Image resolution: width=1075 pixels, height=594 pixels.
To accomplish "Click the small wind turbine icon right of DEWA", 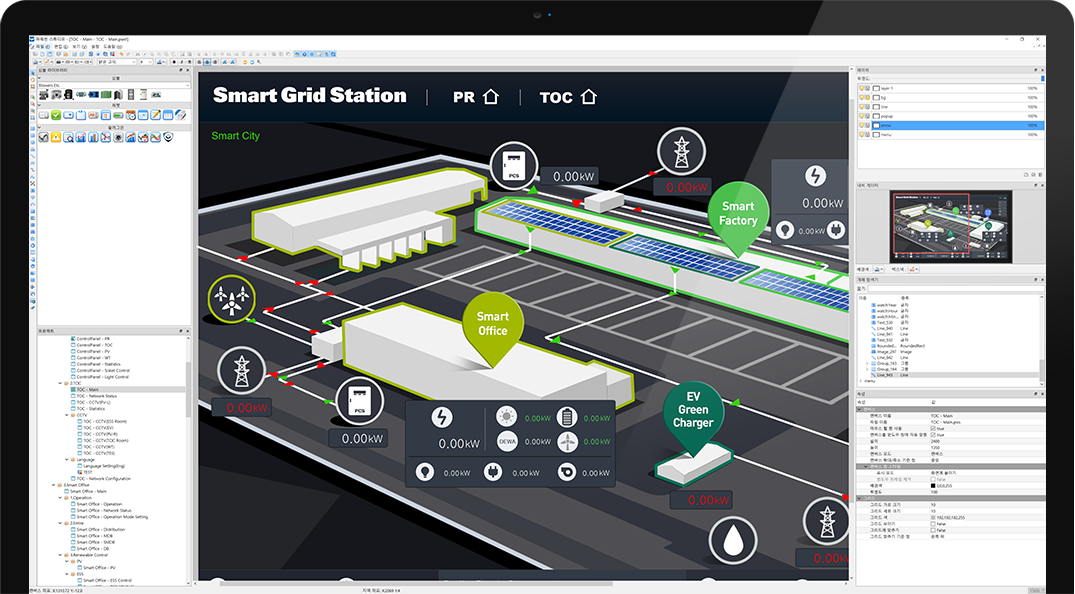I will [567, 442].
